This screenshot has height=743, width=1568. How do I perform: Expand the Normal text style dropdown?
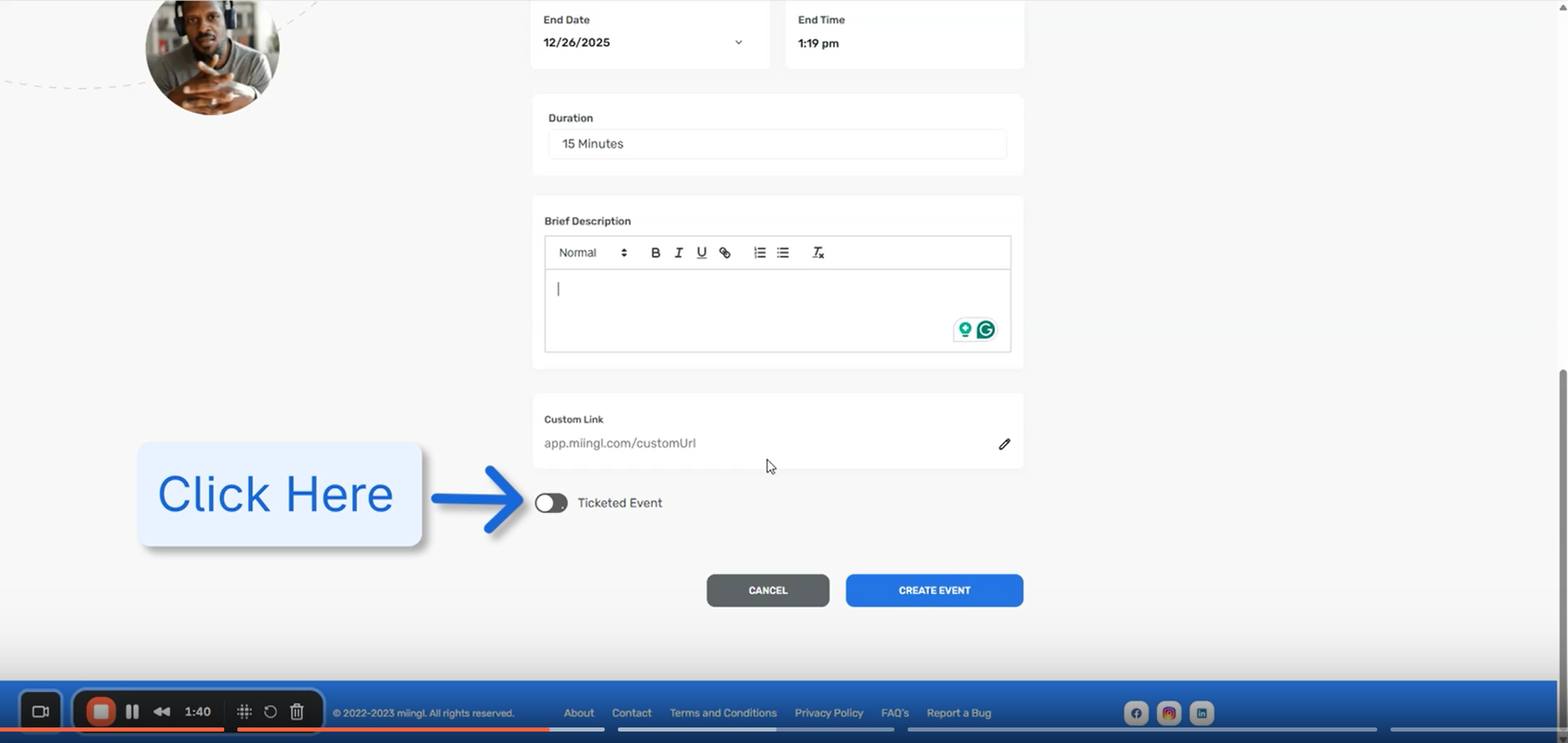[x=593, y=253]
